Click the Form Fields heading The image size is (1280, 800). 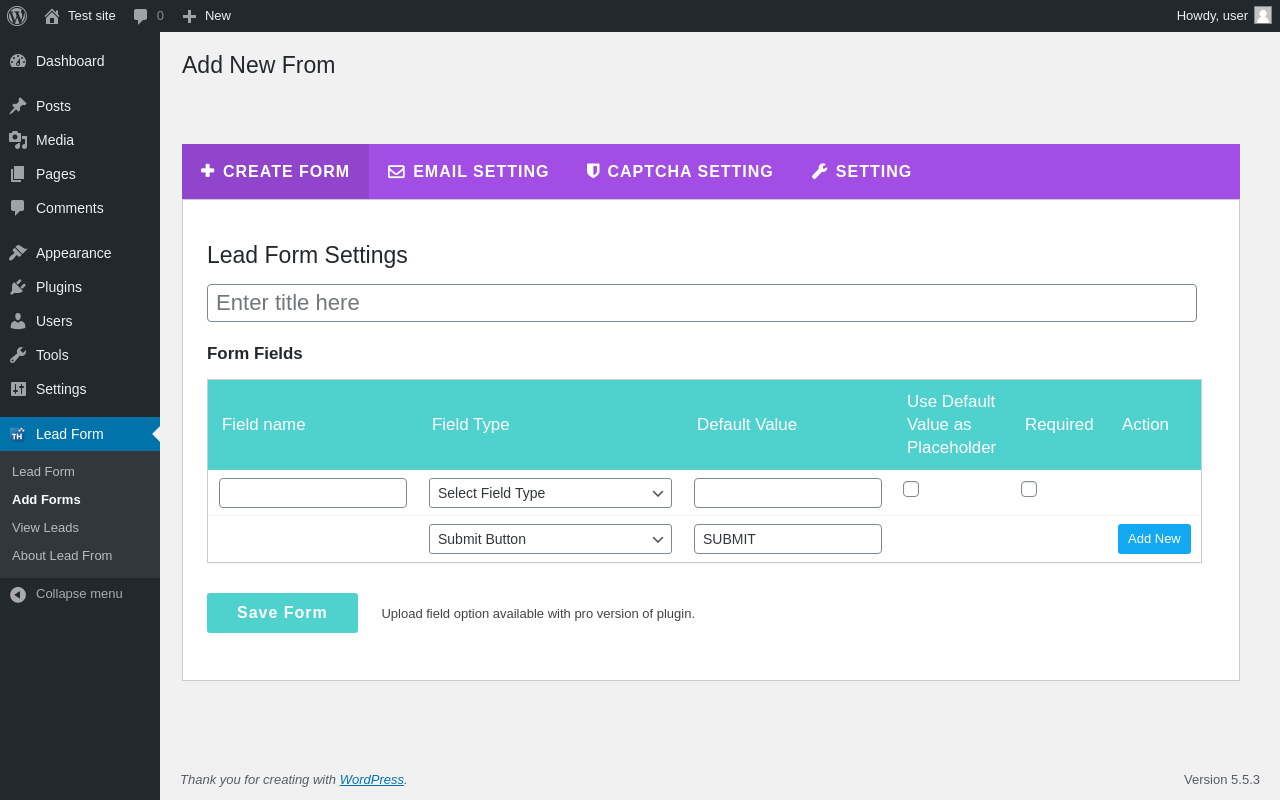click(255, 354)
